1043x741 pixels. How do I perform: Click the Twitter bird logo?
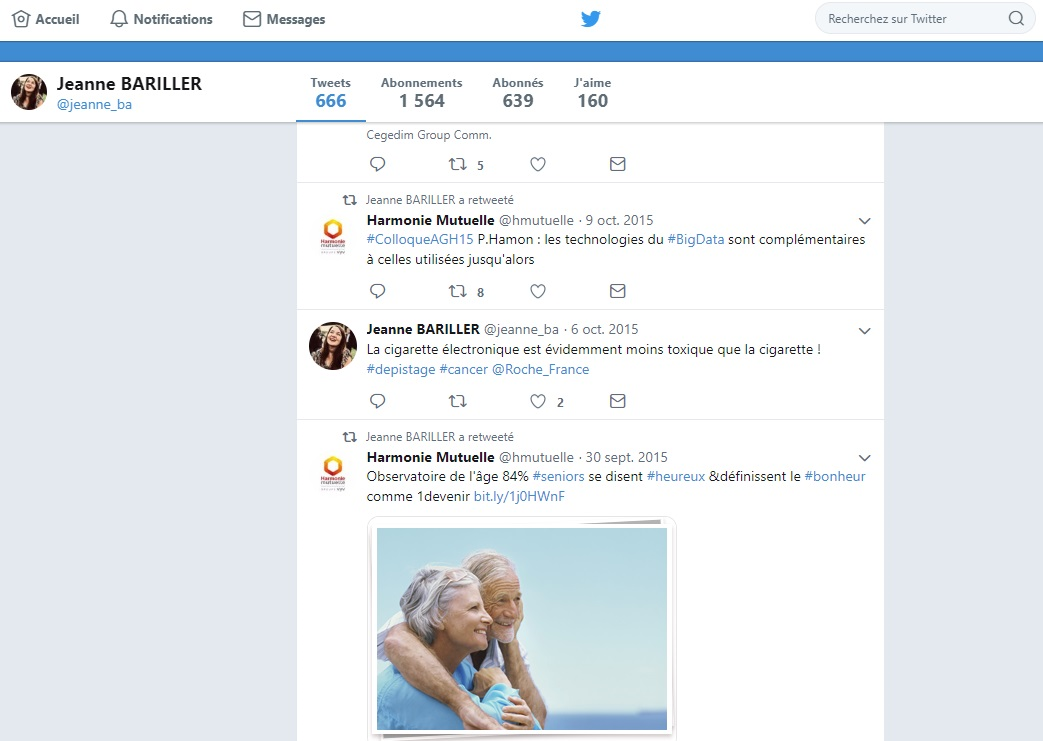click(x=591, y=19)
